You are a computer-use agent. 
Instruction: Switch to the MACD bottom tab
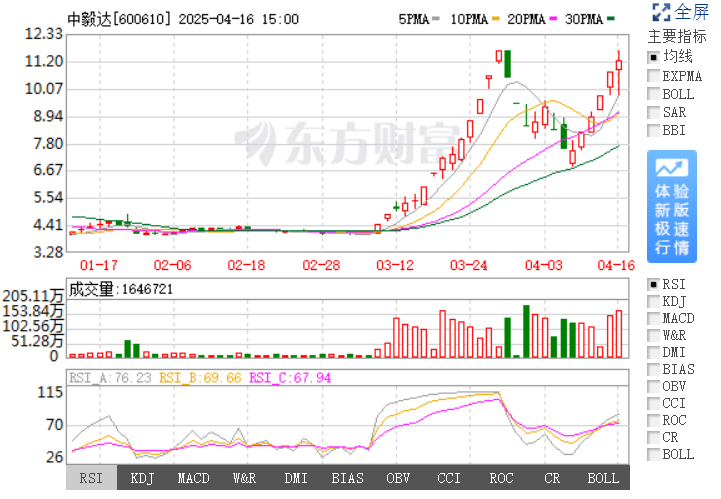(x=193, y=479)
